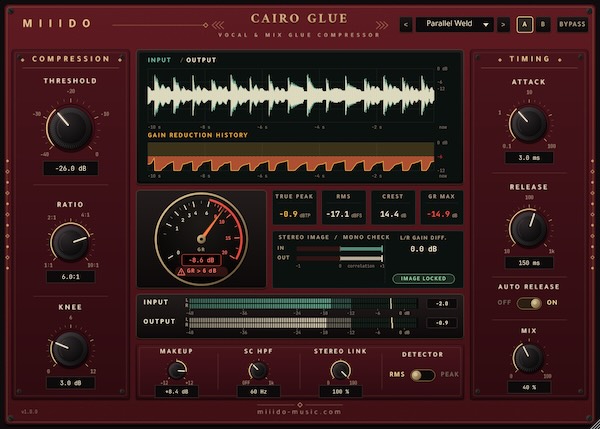This screenshot has height=429, width=600.
Task: Click the input waveform display
Action: (x=291, y=96)
